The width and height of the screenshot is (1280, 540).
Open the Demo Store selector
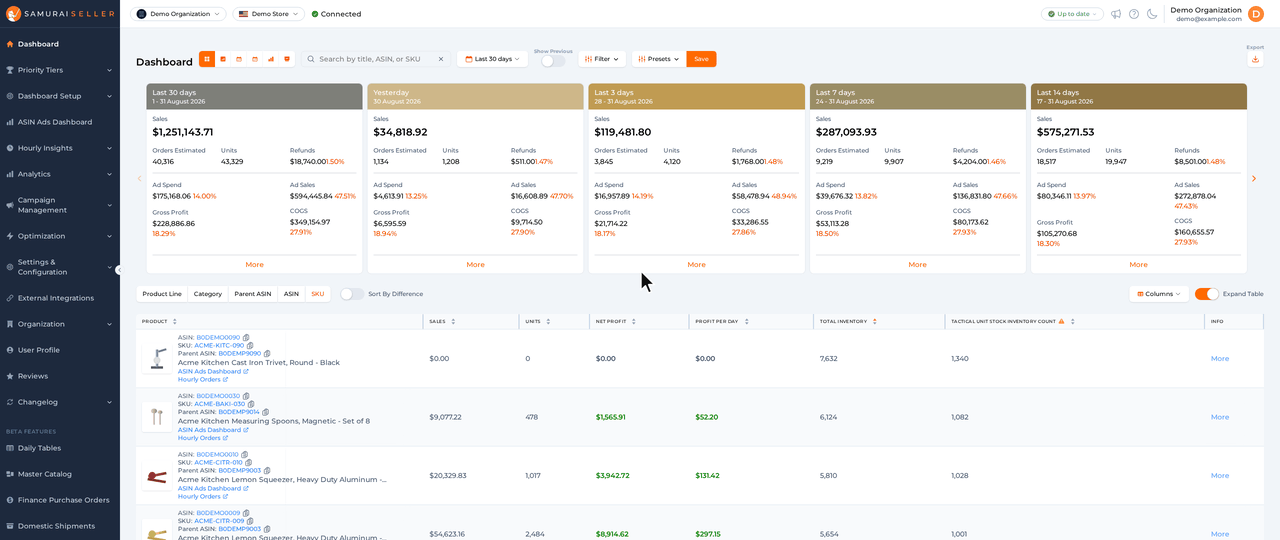269,14
